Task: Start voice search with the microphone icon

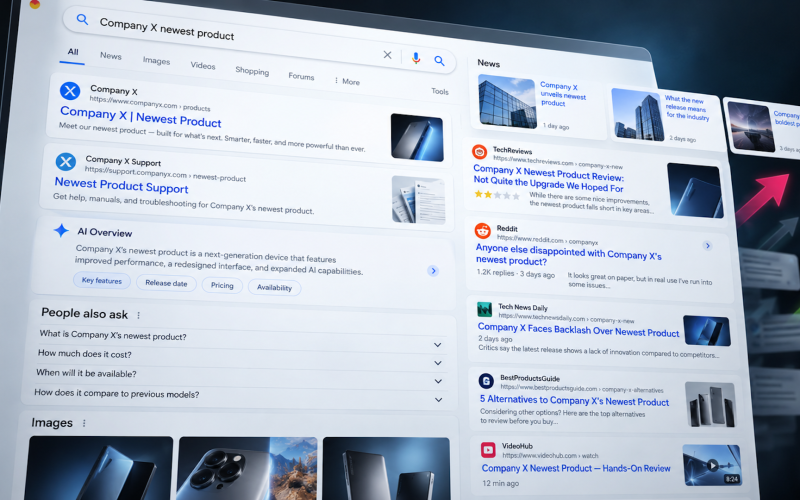Action: point(416,58)
